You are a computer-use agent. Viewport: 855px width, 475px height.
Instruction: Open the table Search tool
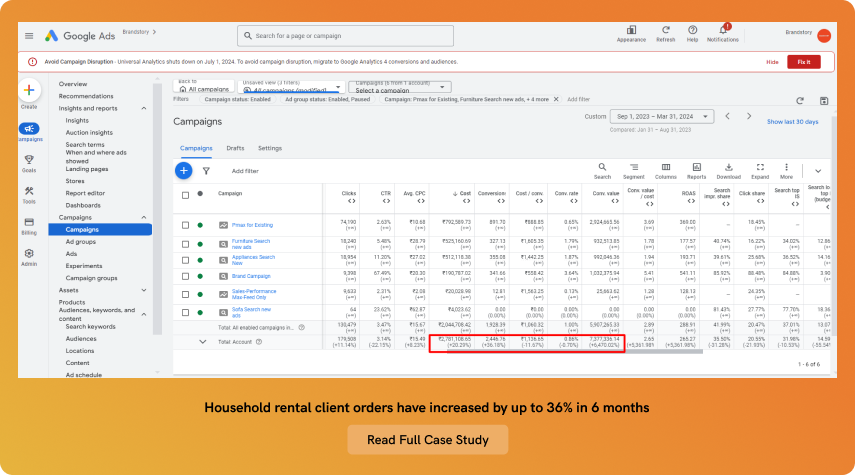(602, 171)
